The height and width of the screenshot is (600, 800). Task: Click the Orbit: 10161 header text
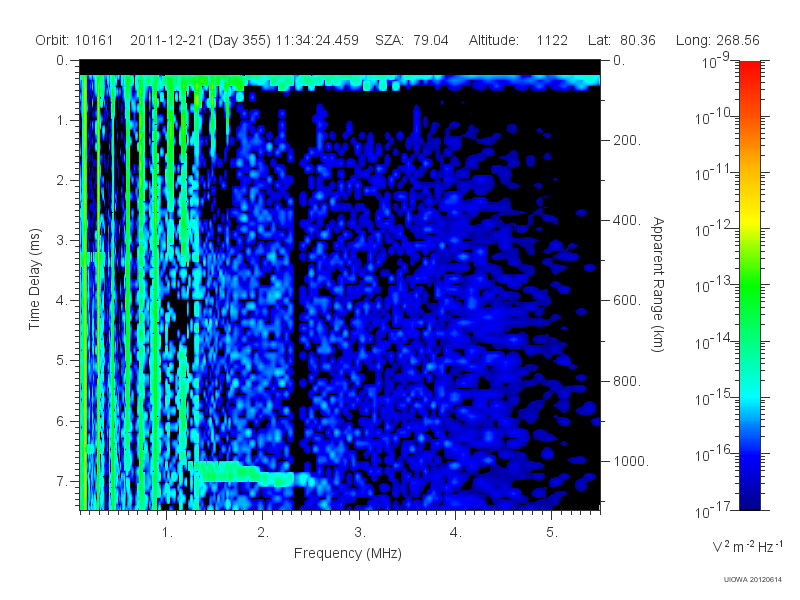(74, 40)
